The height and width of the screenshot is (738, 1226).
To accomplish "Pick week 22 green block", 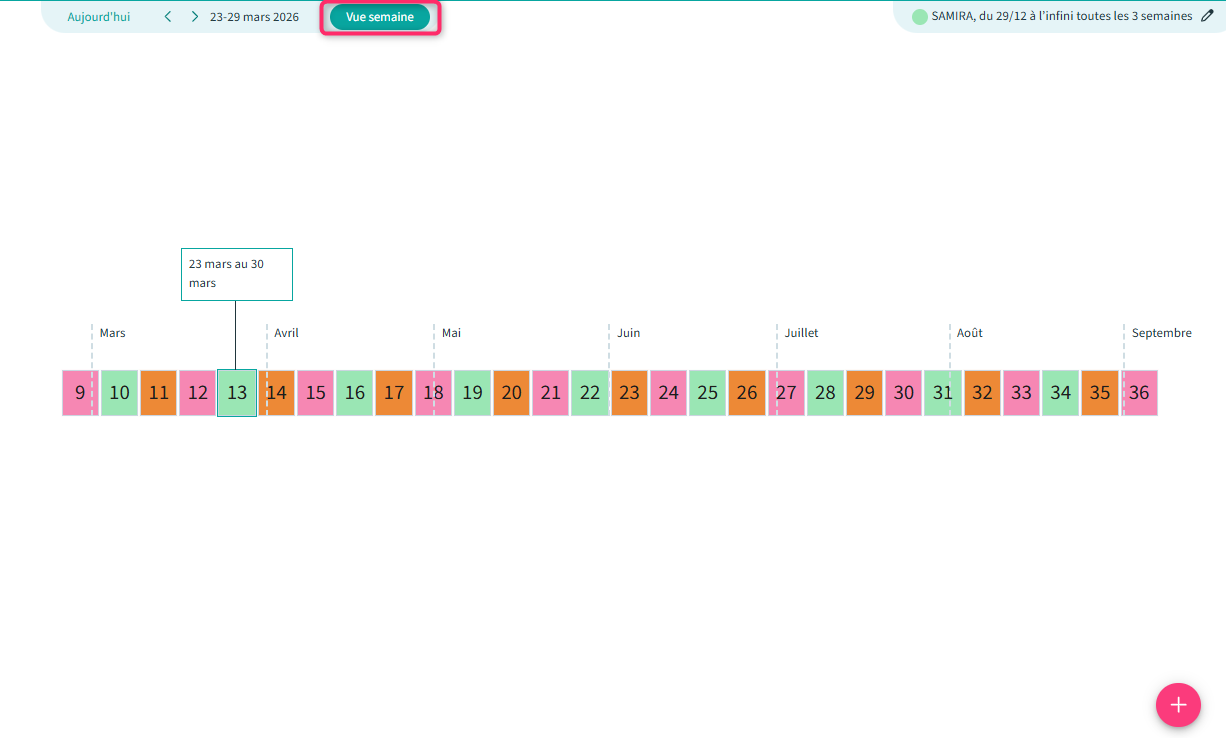I will click(x=590, y=393).
